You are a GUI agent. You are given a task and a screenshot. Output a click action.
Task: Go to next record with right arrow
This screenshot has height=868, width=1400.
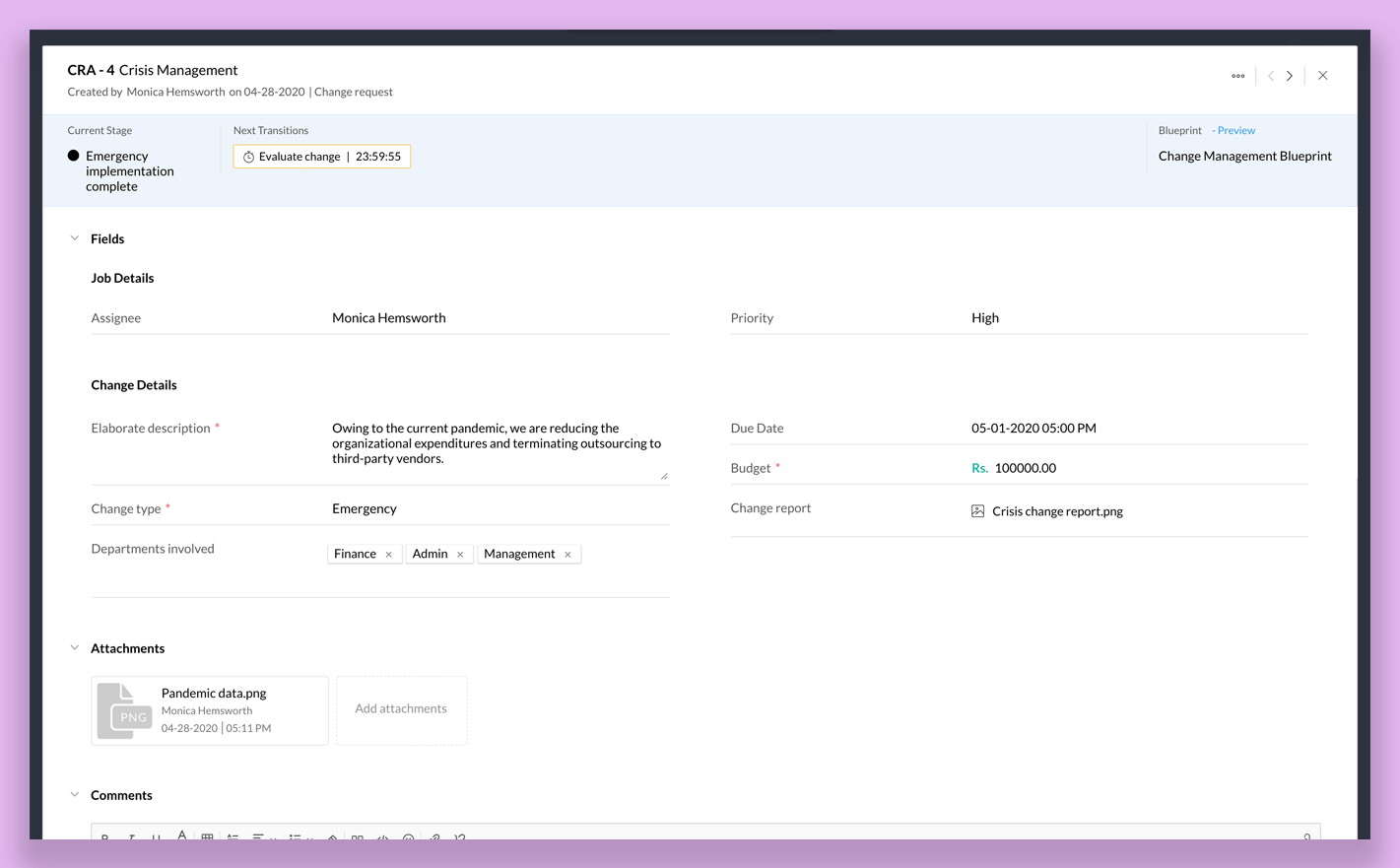pos(1290,76)
